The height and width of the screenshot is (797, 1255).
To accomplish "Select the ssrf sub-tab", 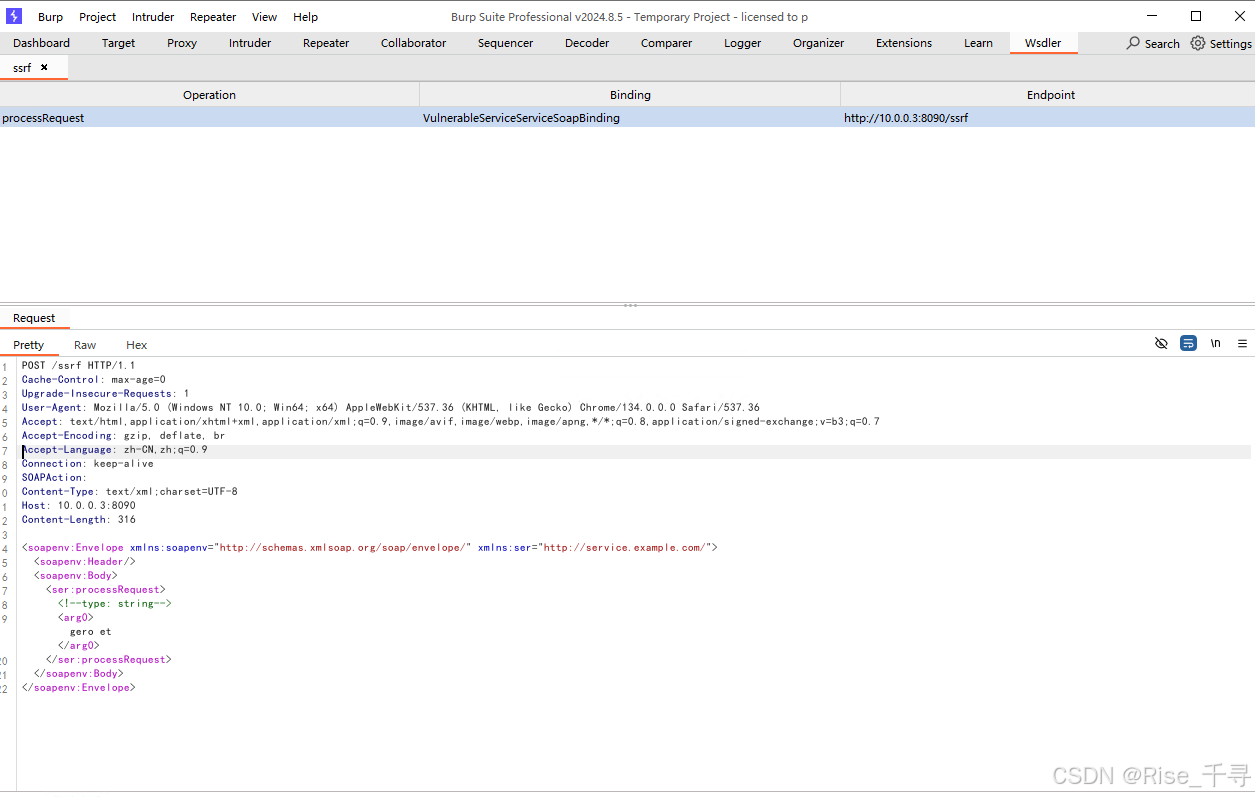I will tap(22, 67).
